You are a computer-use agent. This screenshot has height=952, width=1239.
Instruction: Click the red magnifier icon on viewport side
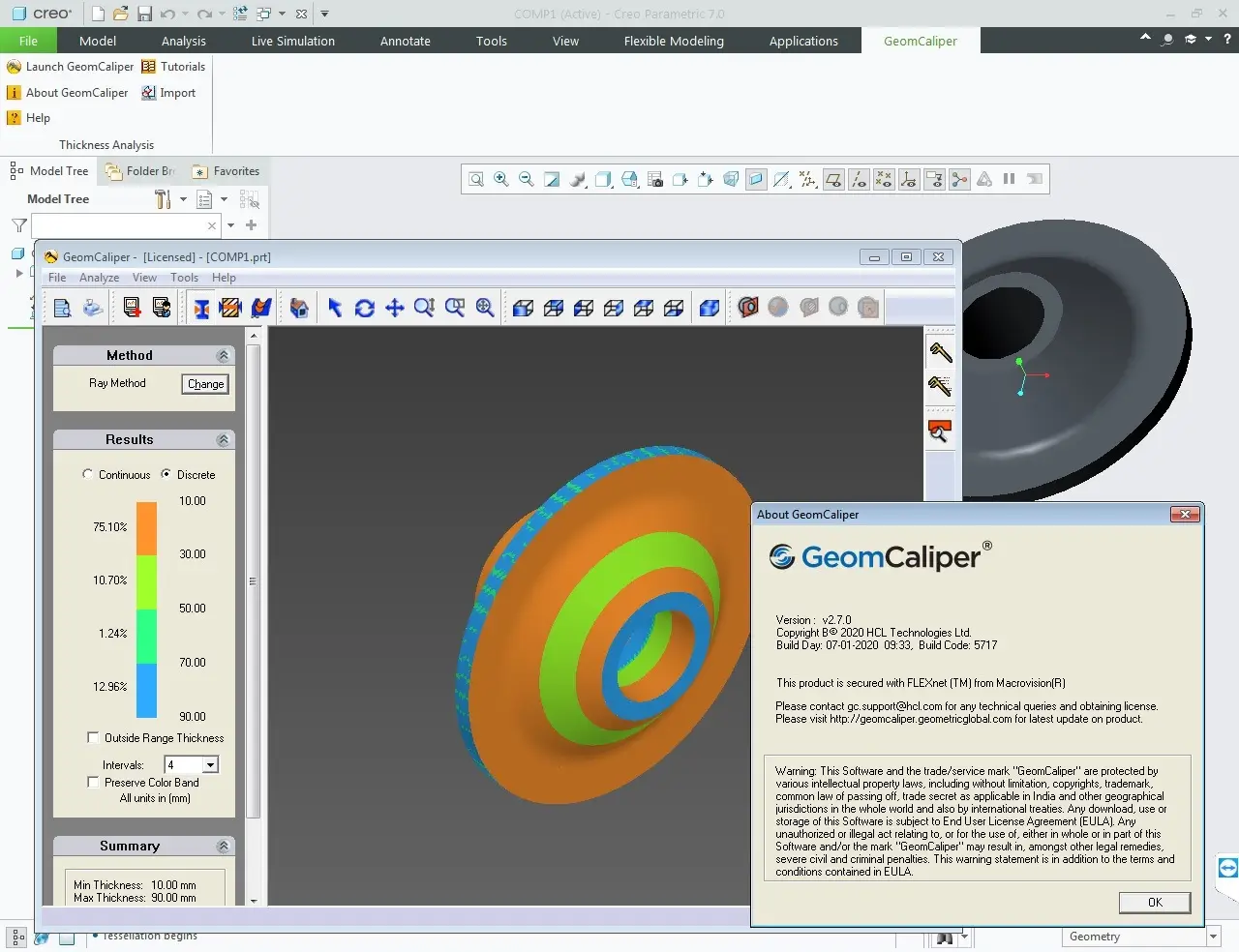click(x=940, y=431)
